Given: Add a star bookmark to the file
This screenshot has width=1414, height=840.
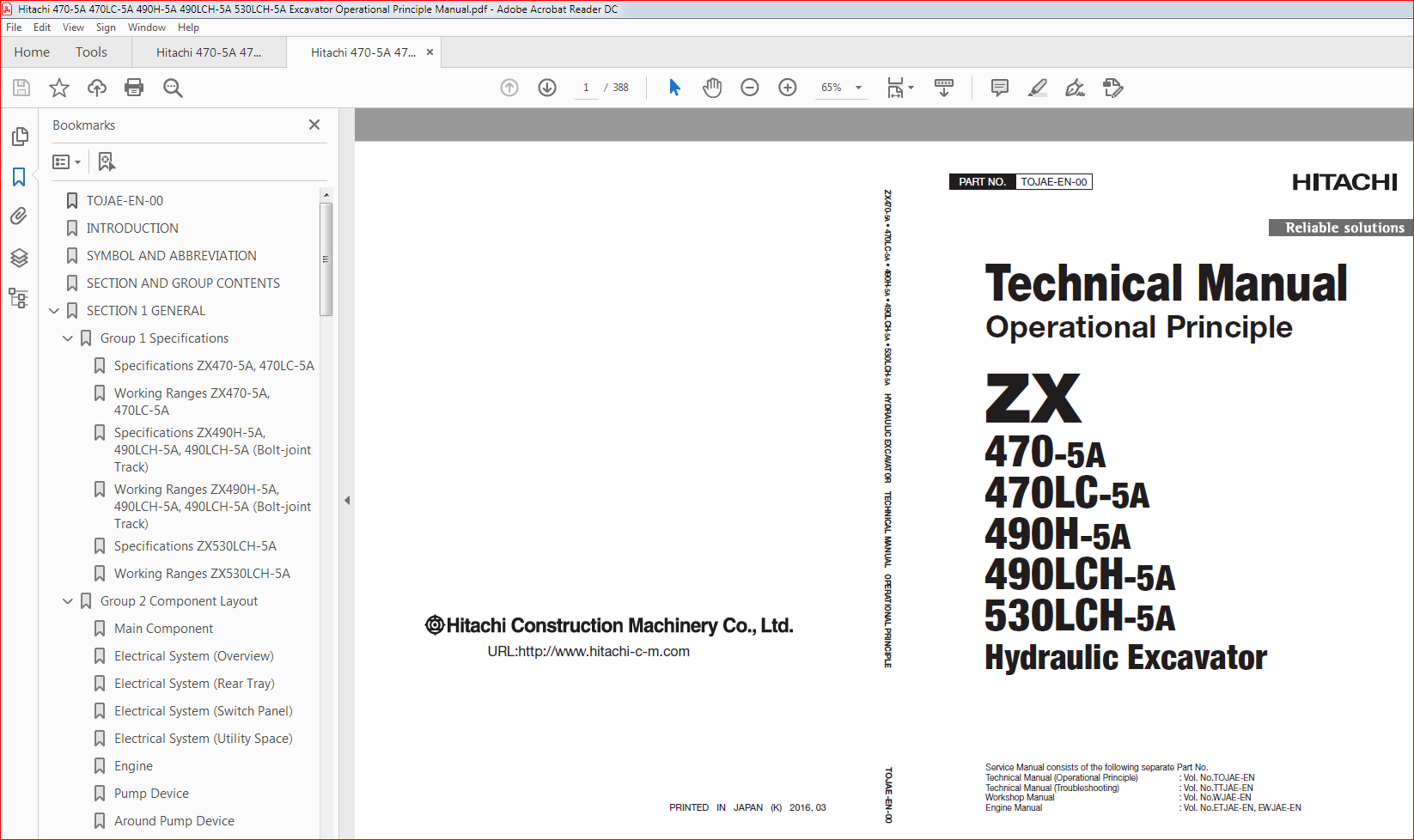Looking at the screenshot, I should 59,88.
